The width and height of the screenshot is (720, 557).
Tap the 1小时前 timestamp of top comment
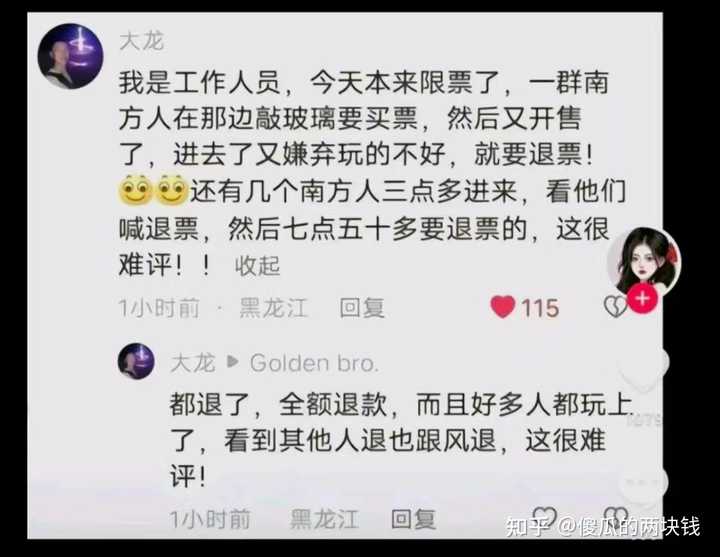(159, 308)
